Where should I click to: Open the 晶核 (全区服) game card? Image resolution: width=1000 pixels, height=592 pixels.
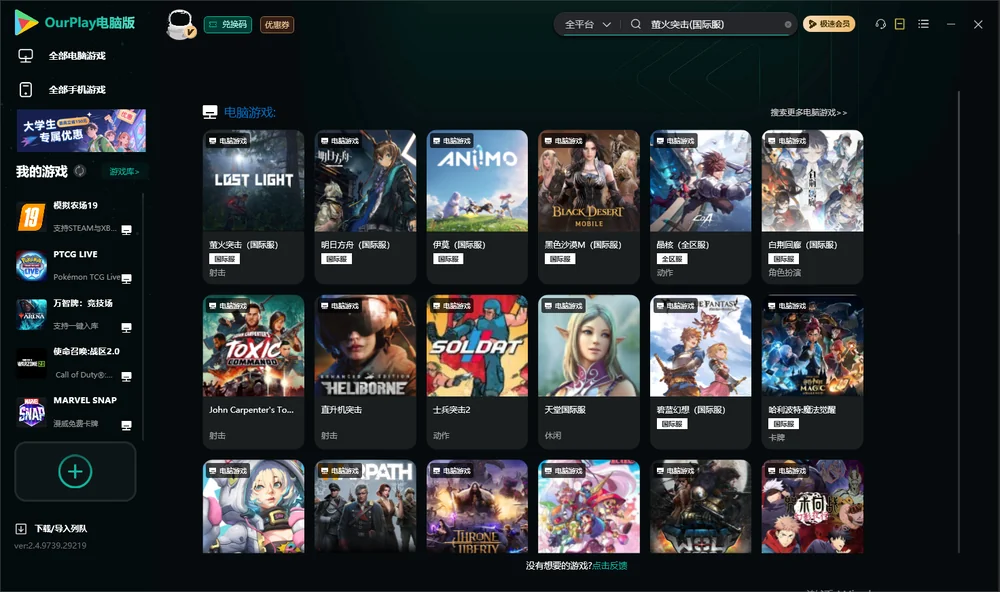(701, 207)
